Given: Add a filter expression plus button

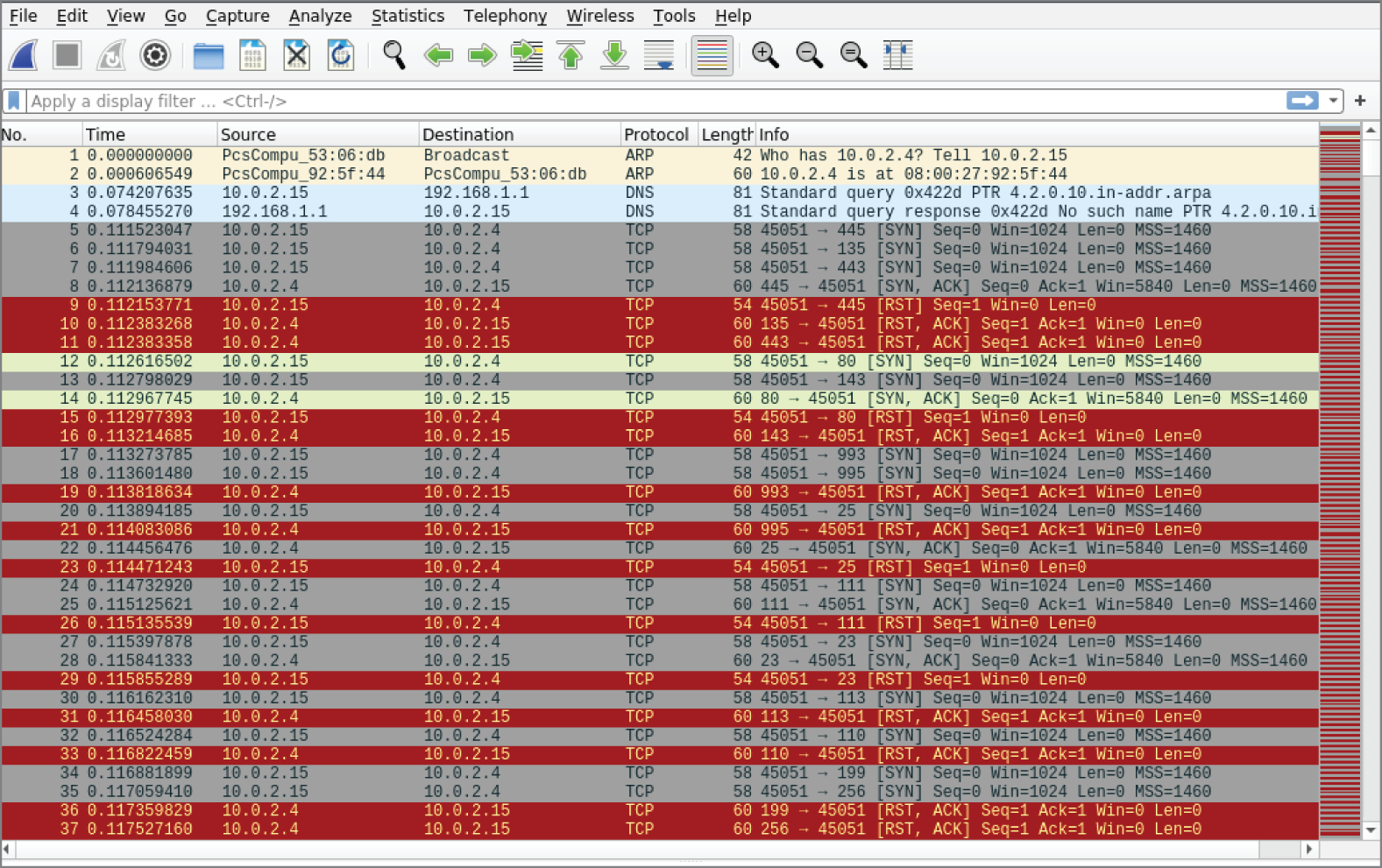Looking at the screenshot, I should pyautogui.click(x=1360, y=101).
